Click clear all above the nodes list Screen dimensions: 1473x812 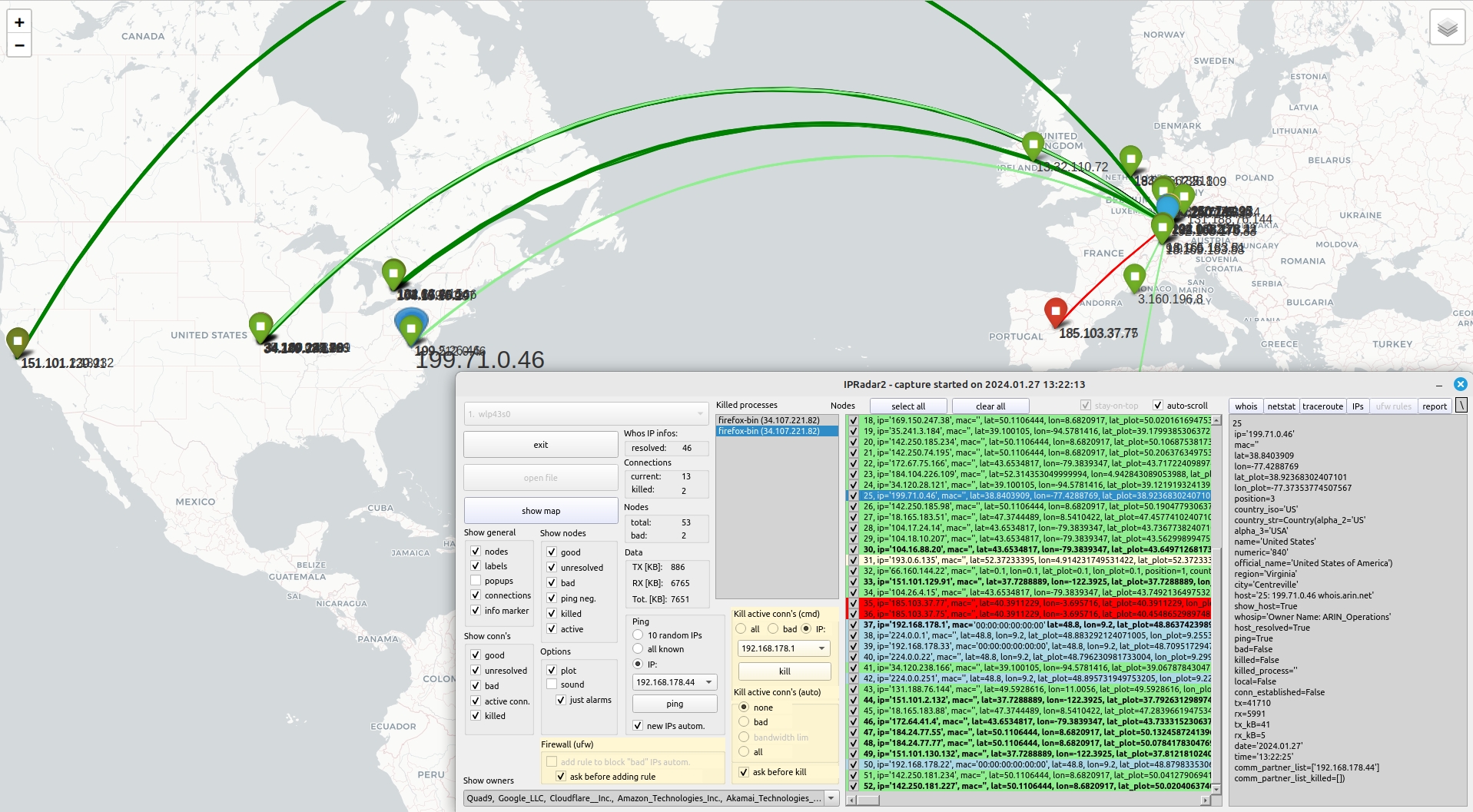(990, 406)
